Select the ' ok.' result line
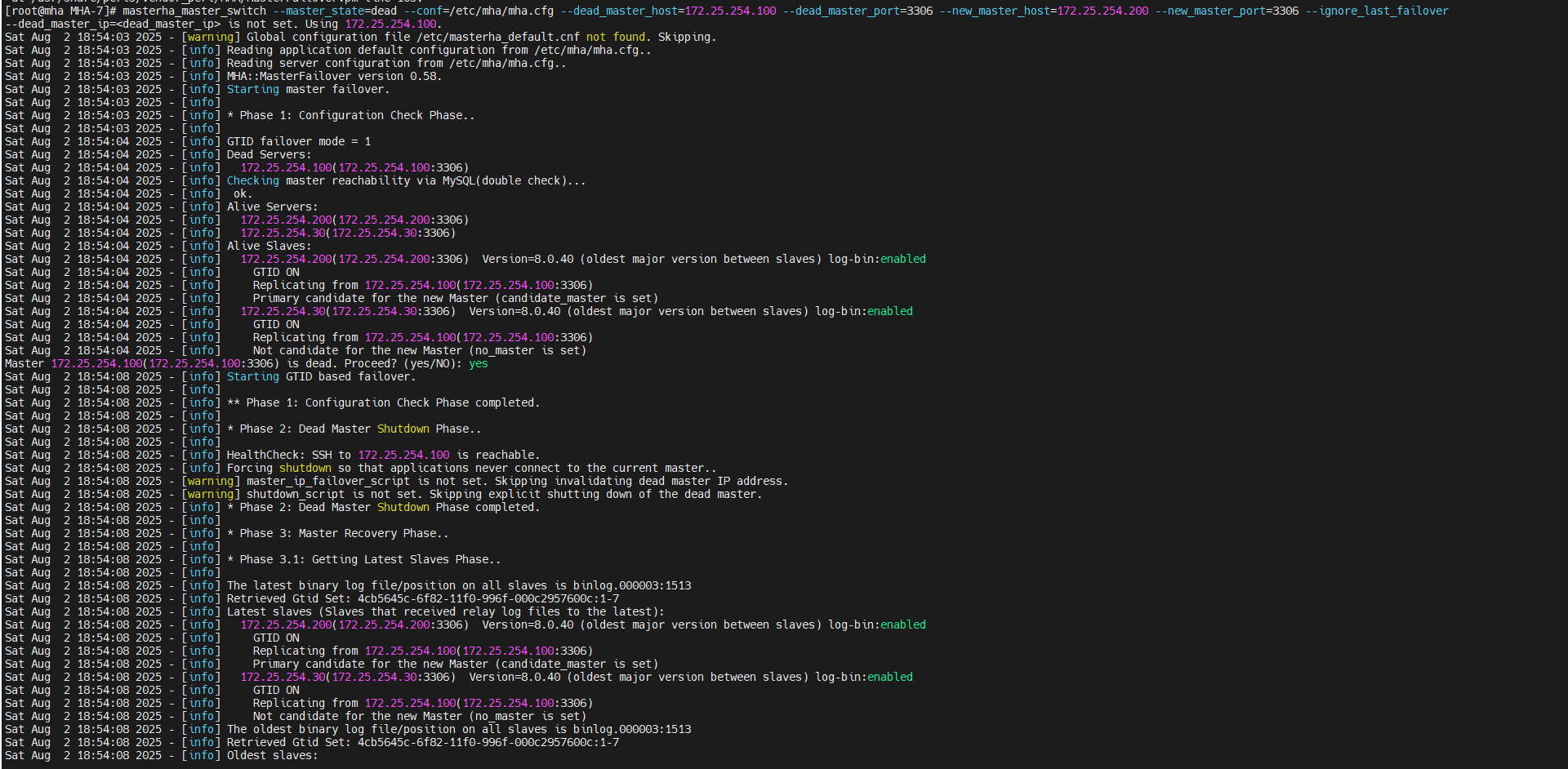This screenshot has height=769, width=1568. click(x=243, y=193)
